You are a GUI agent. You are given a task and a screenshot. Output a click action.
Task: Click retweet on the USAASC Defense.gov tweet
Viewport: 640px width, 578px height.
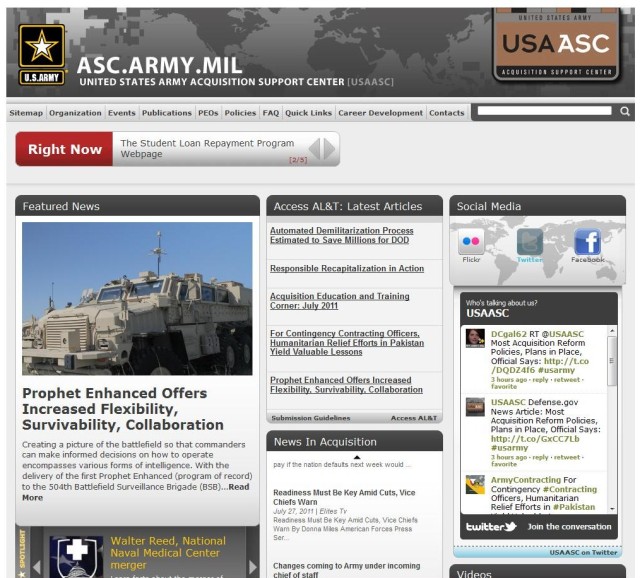(x=567, y=457)
